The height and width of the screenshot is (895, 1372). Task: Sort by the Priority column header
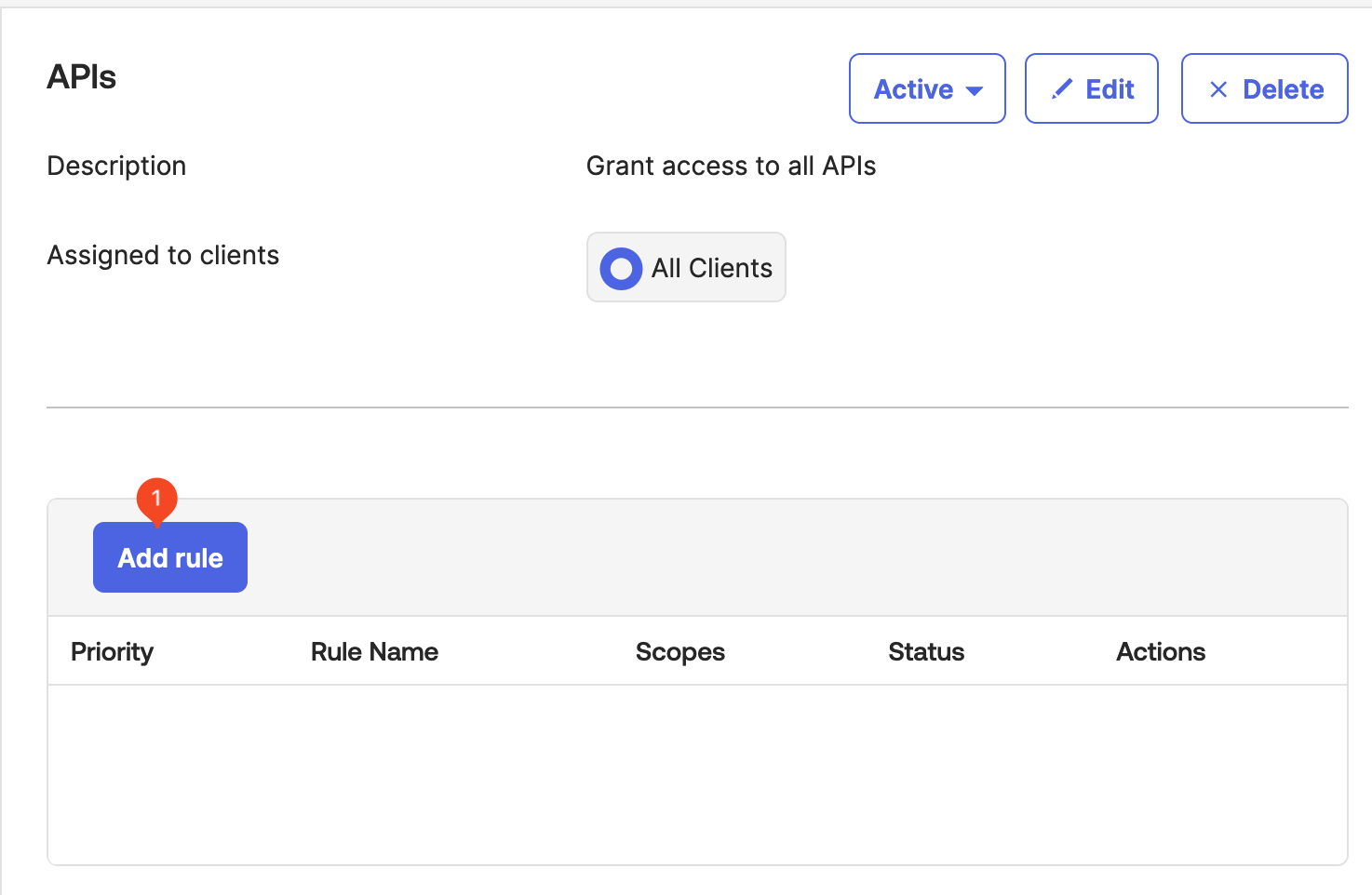click(x=112, y=652)
